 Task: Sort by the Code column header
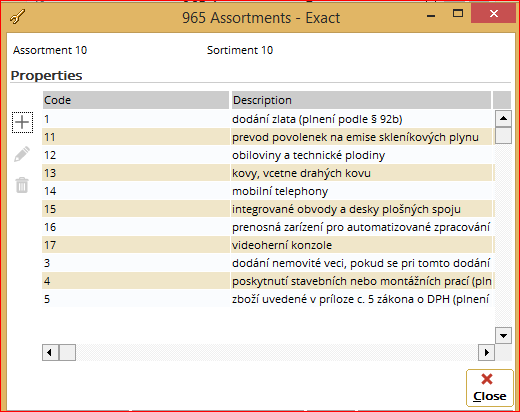[x=136, y=100]
